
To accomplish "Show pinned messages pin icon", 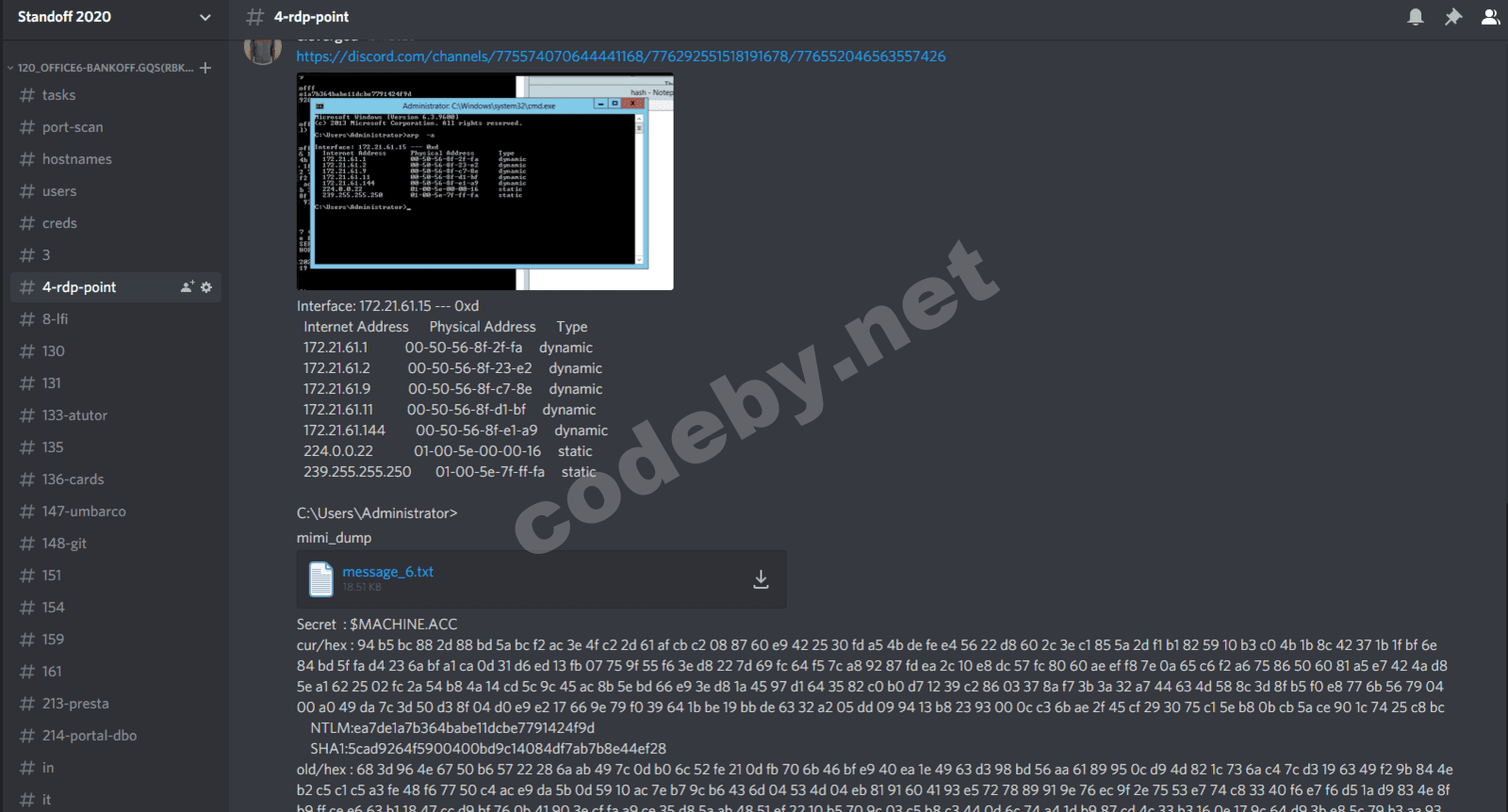I will point(1453,17).
